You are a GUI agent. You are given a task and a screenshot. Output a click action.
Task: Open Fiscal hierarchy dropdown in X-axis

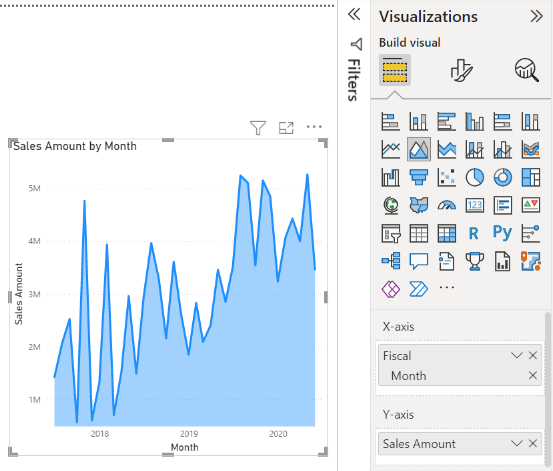point(517,355)
